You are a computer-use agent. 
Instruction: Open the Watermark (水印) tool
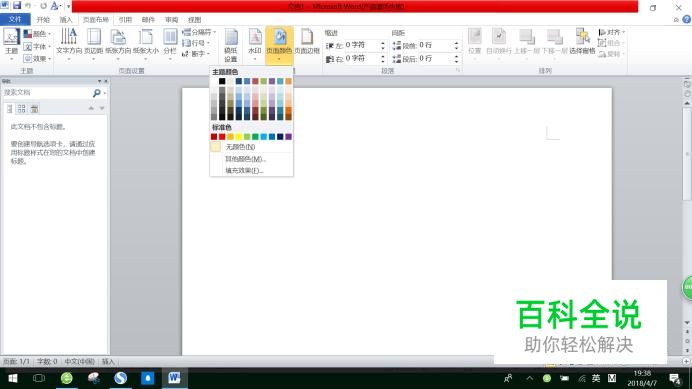pos(255,43)
